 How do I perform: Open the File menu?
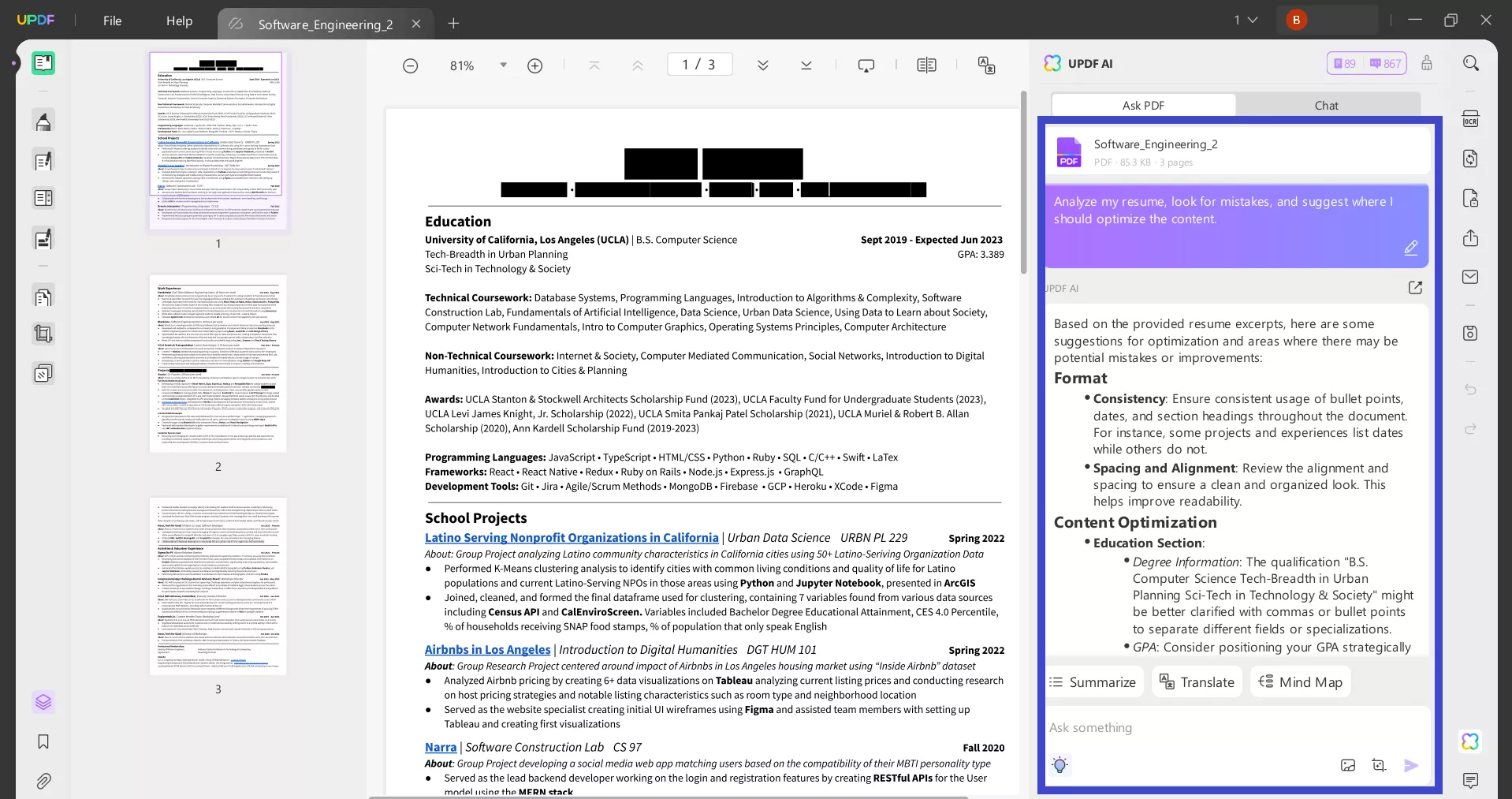click(x=112, y=21)
